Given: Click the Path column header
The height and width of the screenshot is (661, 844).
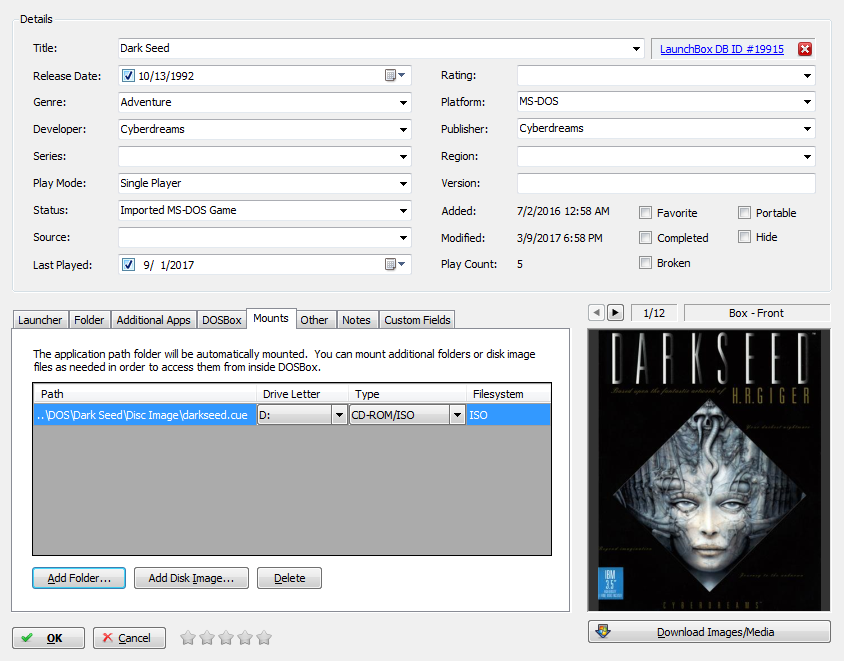Looking at the screenshot, I should [x=145, y=393].
